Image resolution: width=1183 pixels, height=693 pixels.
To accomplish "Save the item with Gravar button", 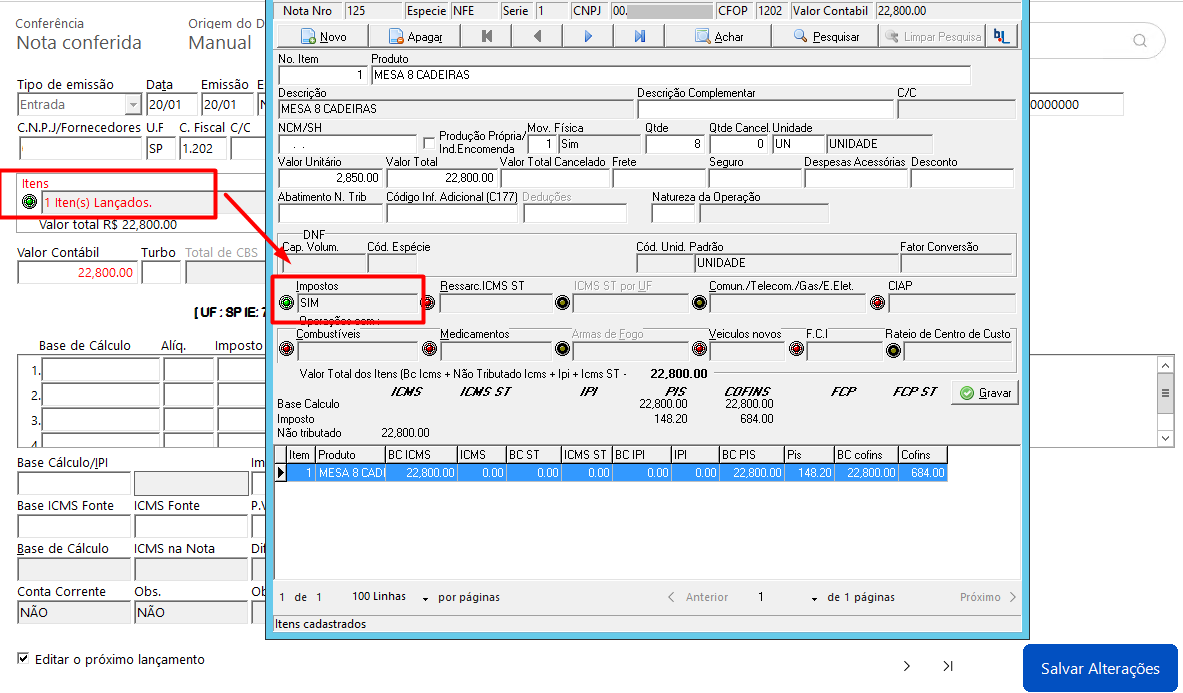I will [985, 393].
